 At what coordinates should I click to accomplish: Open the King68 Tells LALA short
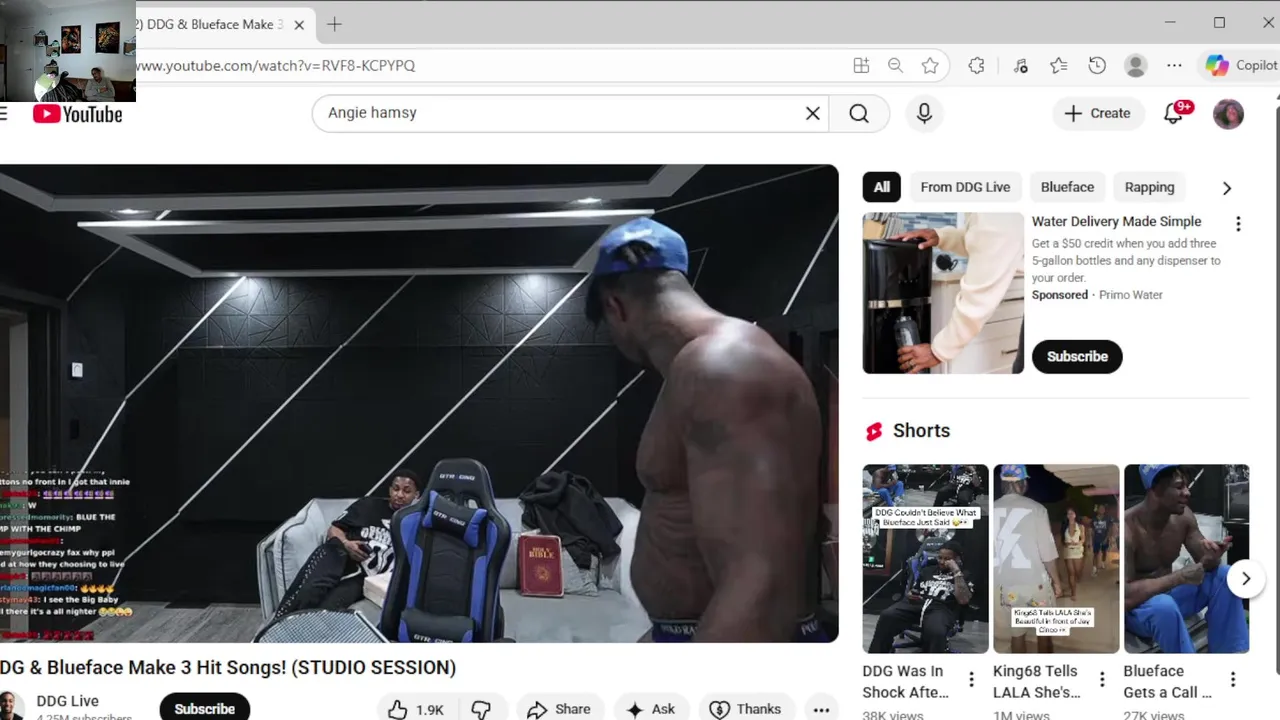[x=1055, y=558]
